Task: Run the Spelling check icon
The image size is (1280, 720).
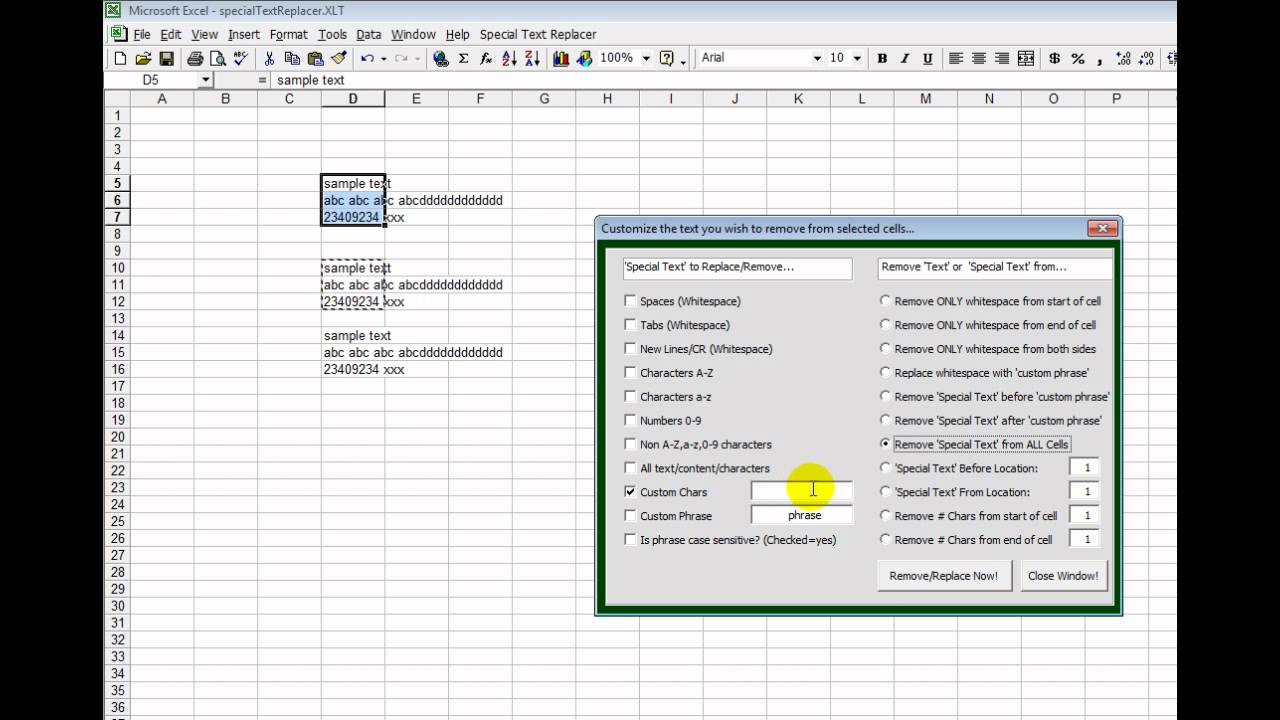Action: 240,59
